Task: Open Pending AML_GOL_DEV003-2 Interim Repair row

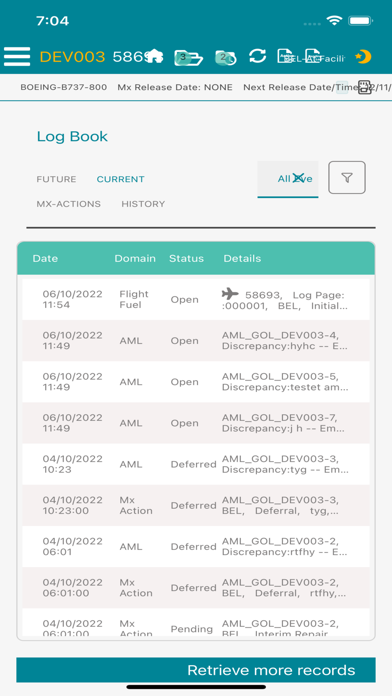Action: click(196, 622)
